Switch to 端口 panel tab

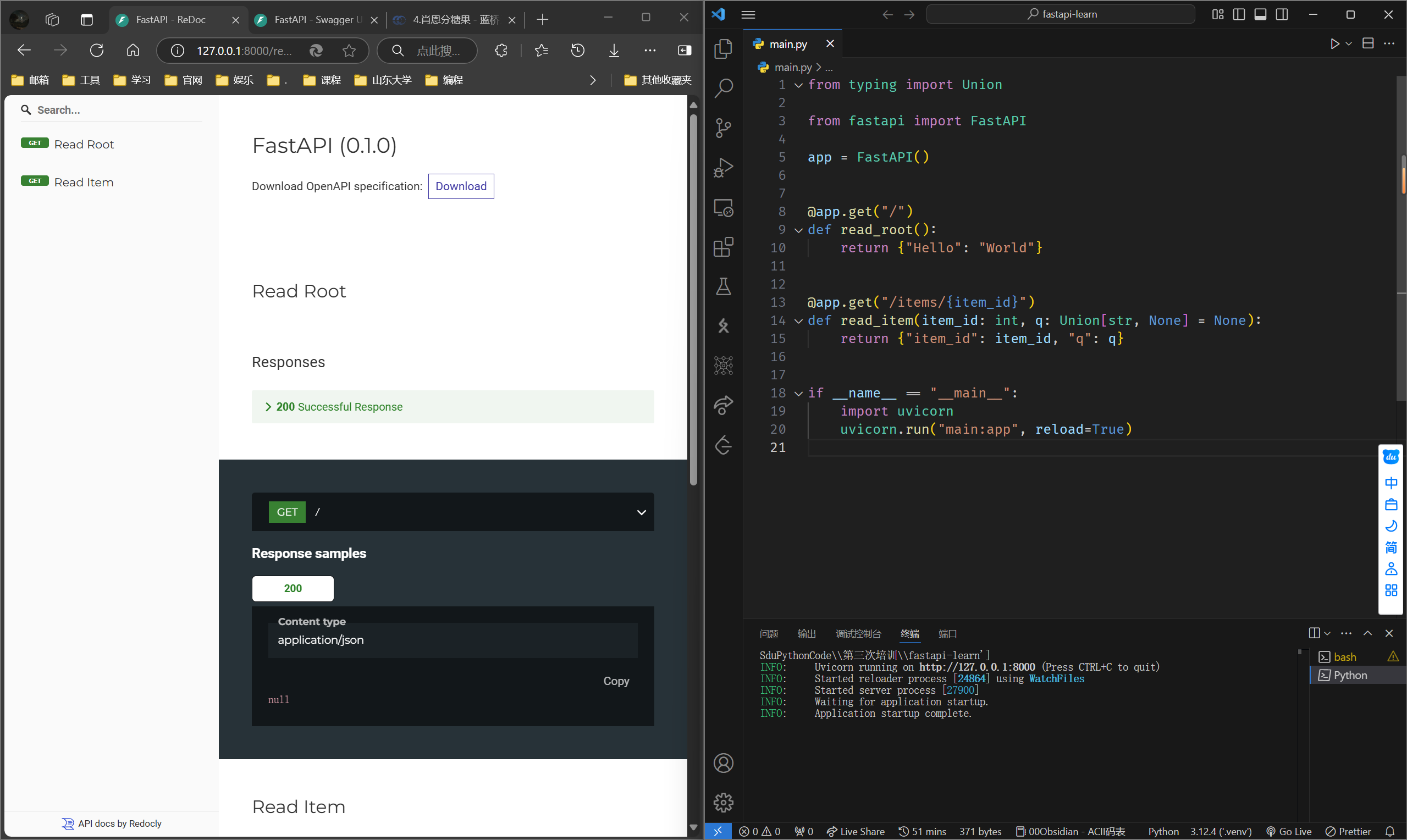[947, 633]
